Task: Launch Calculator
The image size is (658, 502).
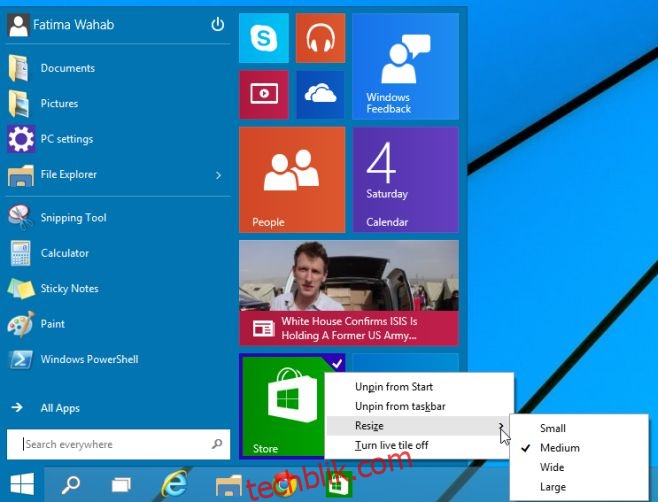Action: (x=118, y=253)
